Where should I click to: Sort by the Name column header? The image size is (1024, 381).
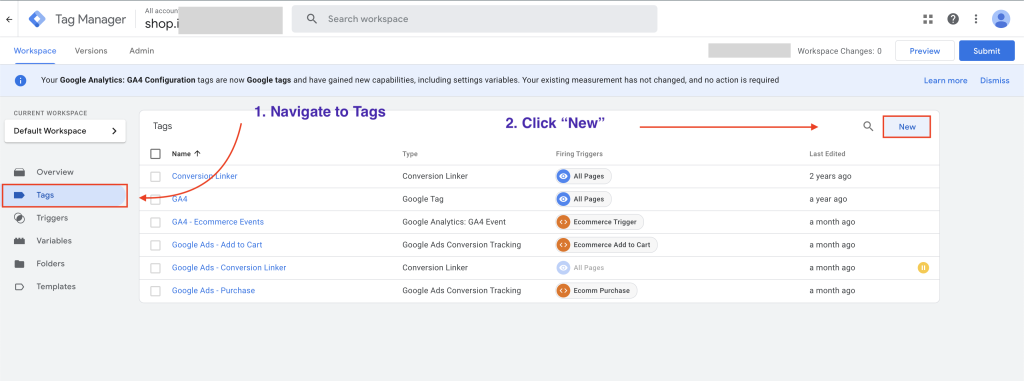186,154
